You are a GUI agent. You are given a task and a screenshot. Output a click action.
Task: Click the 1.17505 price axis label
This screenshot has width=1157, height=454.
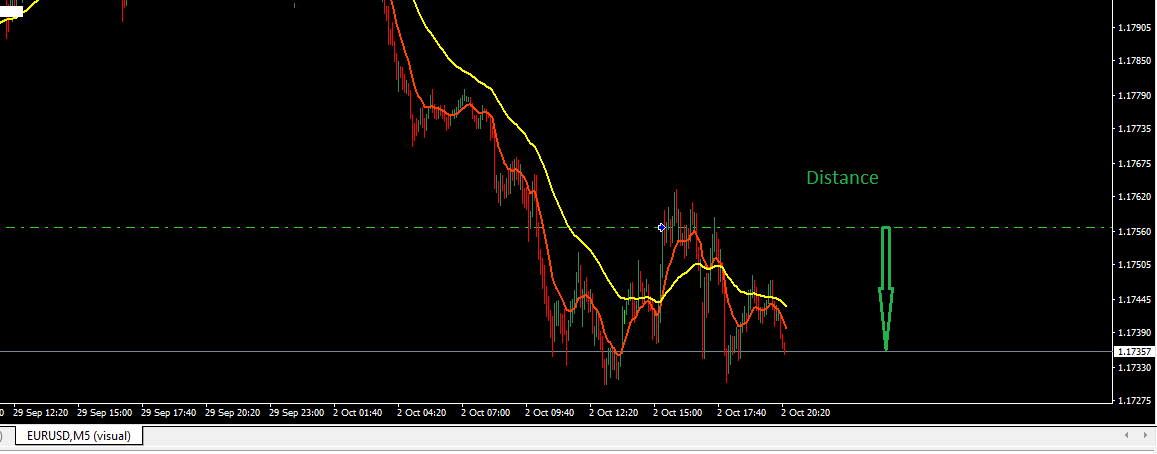[1134, 265]
